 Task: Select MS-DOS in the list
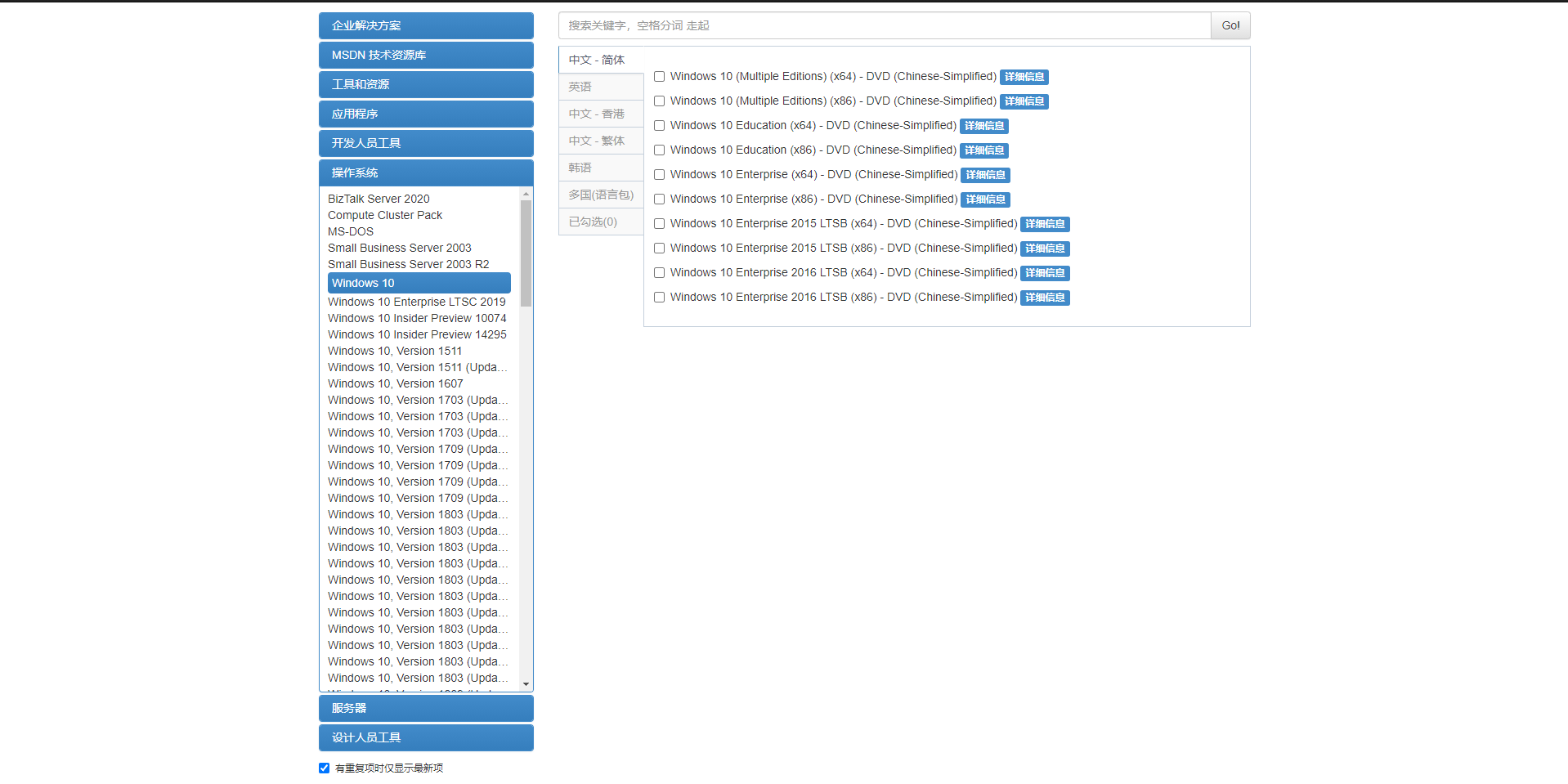coord(351,231)
